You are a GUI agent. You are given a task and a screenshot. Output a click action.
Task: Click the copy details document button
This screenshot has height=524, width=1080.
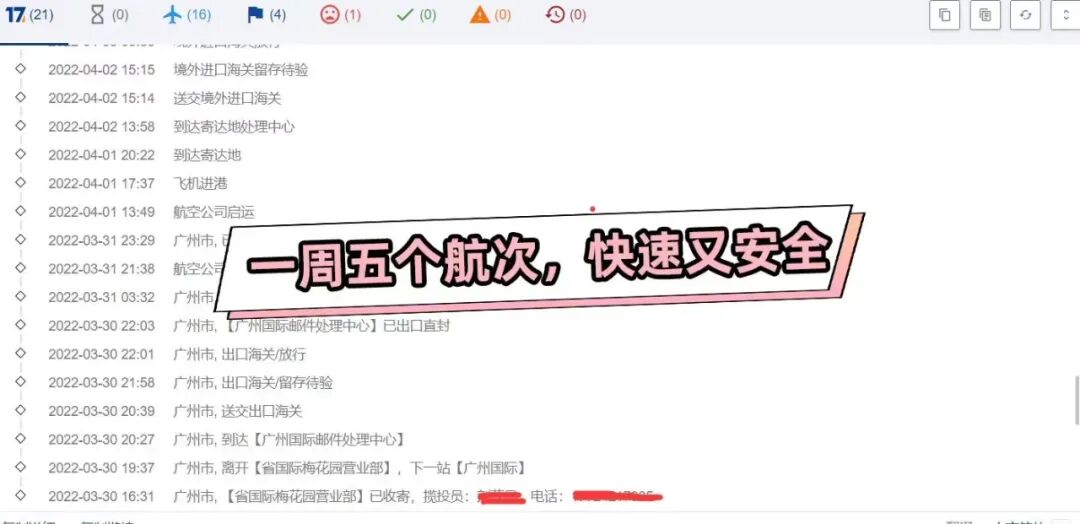click(985, 15)
